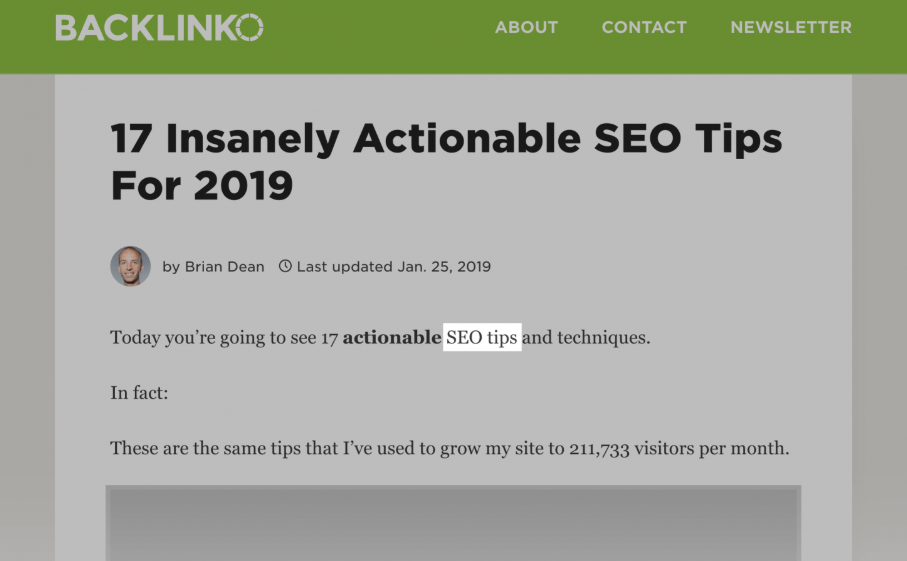Click the article title '17 Insanely Actionable SEO Tips'
The height and width of the screenshot is (561, 907).
pyautogui.click(x=446, y=139)
